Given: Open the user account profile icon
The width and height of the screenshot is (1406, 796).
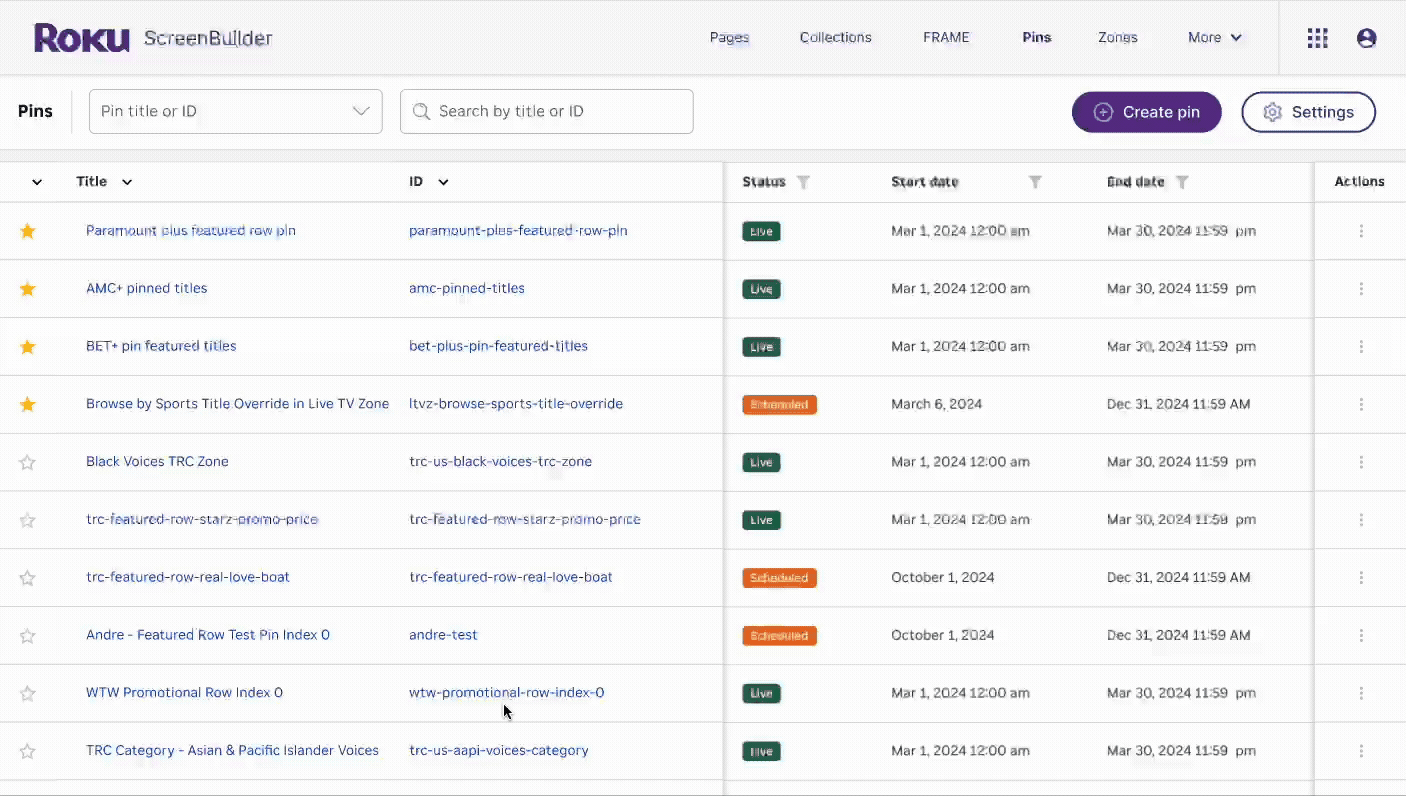Looking at the screenshot, I should coord(1366,38).
